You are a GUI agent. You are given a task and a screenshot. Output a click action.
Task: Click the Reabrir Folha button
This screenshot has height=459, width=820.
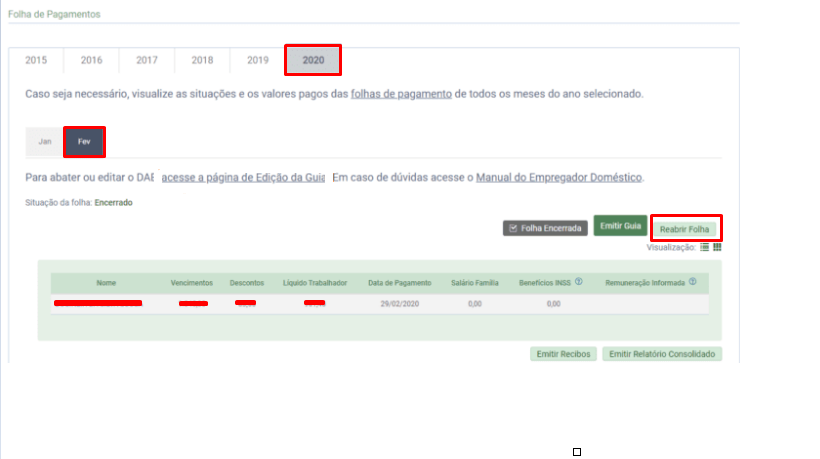685,229
